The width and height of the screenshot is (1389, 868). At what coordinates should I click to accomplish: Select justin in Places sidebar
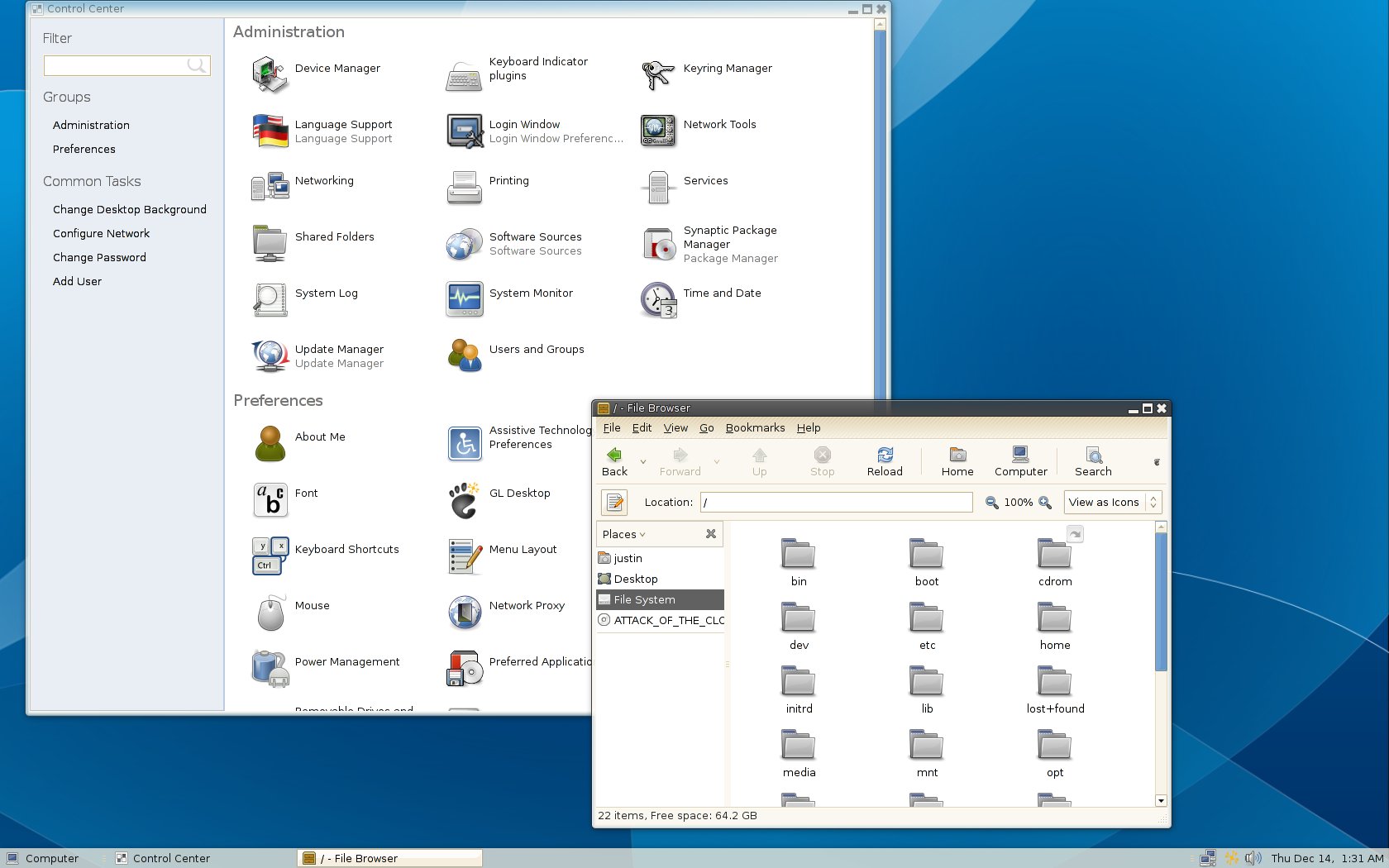click(660, 558)
